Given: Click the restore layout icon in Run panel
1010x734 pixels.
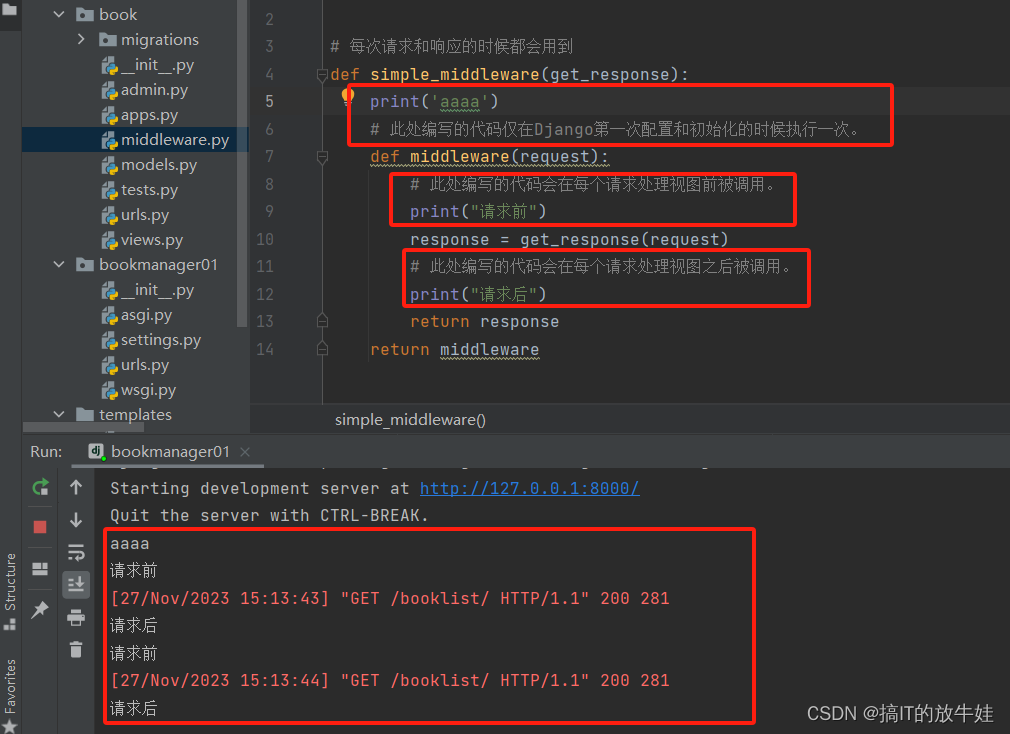Looking at the screenshot, I should tap(40, 569).
